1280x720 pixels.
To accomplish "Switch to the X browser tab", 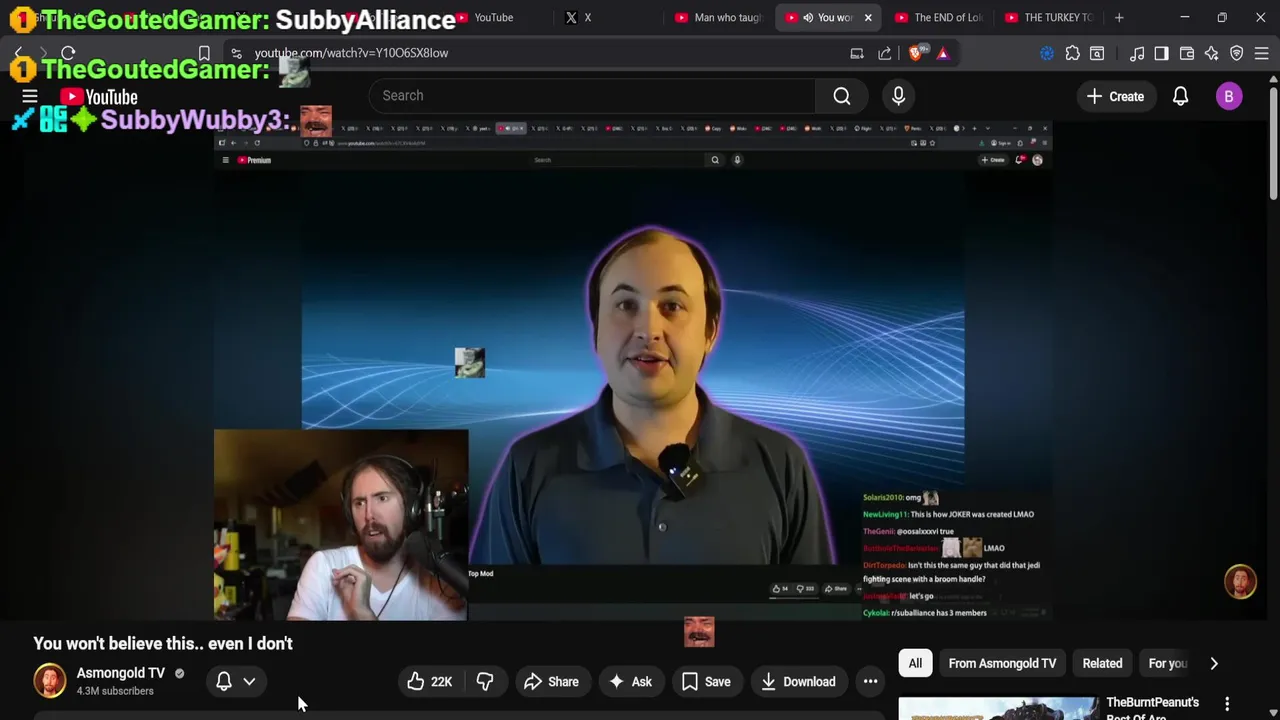I will [x=587, y=17].
